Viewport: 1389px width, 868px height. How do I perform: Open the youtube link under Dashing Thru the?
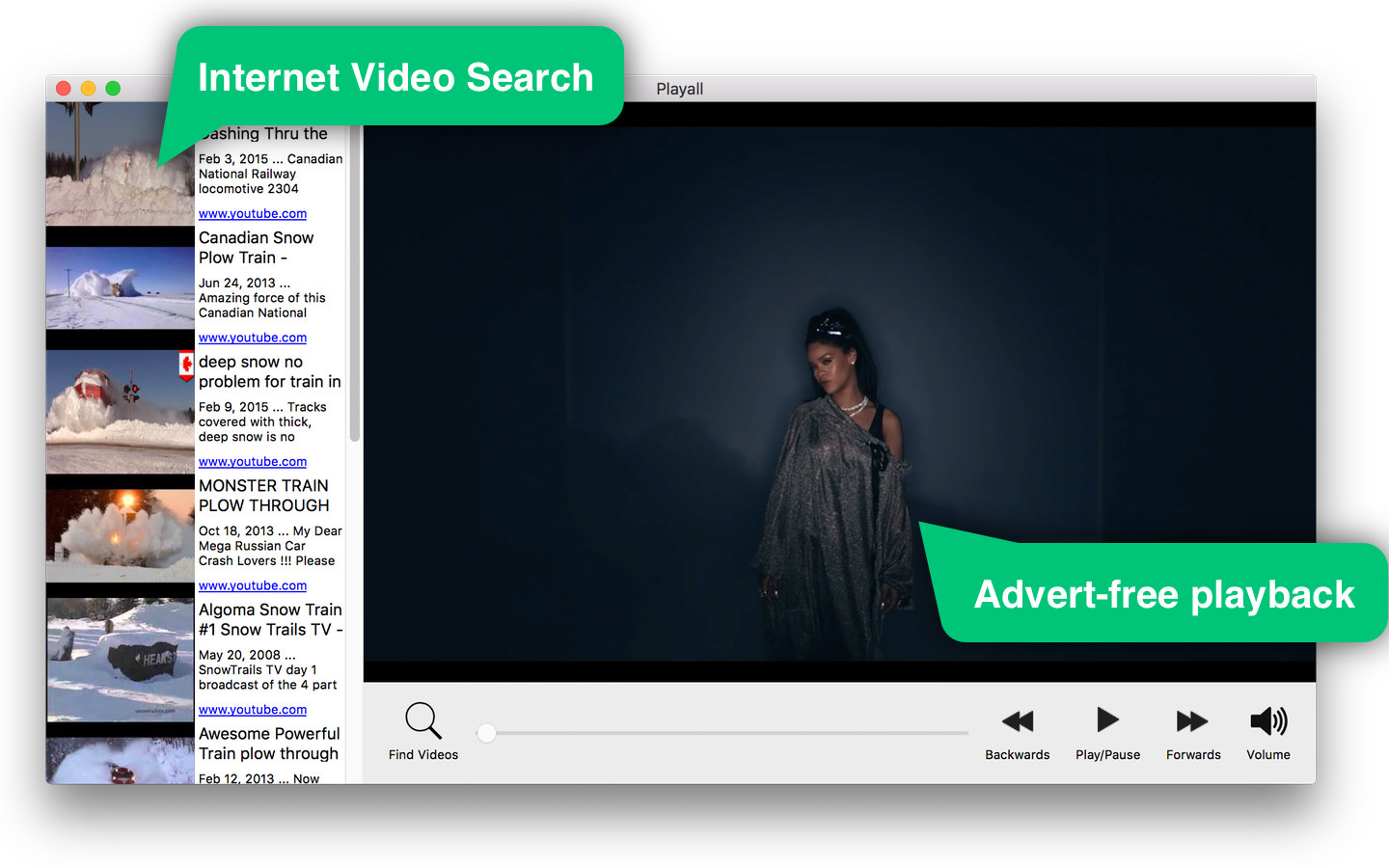tap(253, 214)
